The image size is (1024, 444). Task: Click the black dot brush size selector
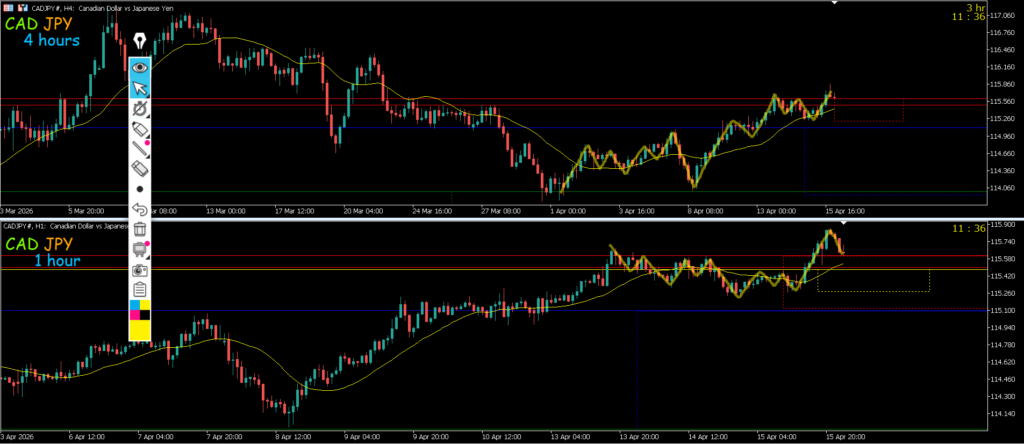[140, 189]
